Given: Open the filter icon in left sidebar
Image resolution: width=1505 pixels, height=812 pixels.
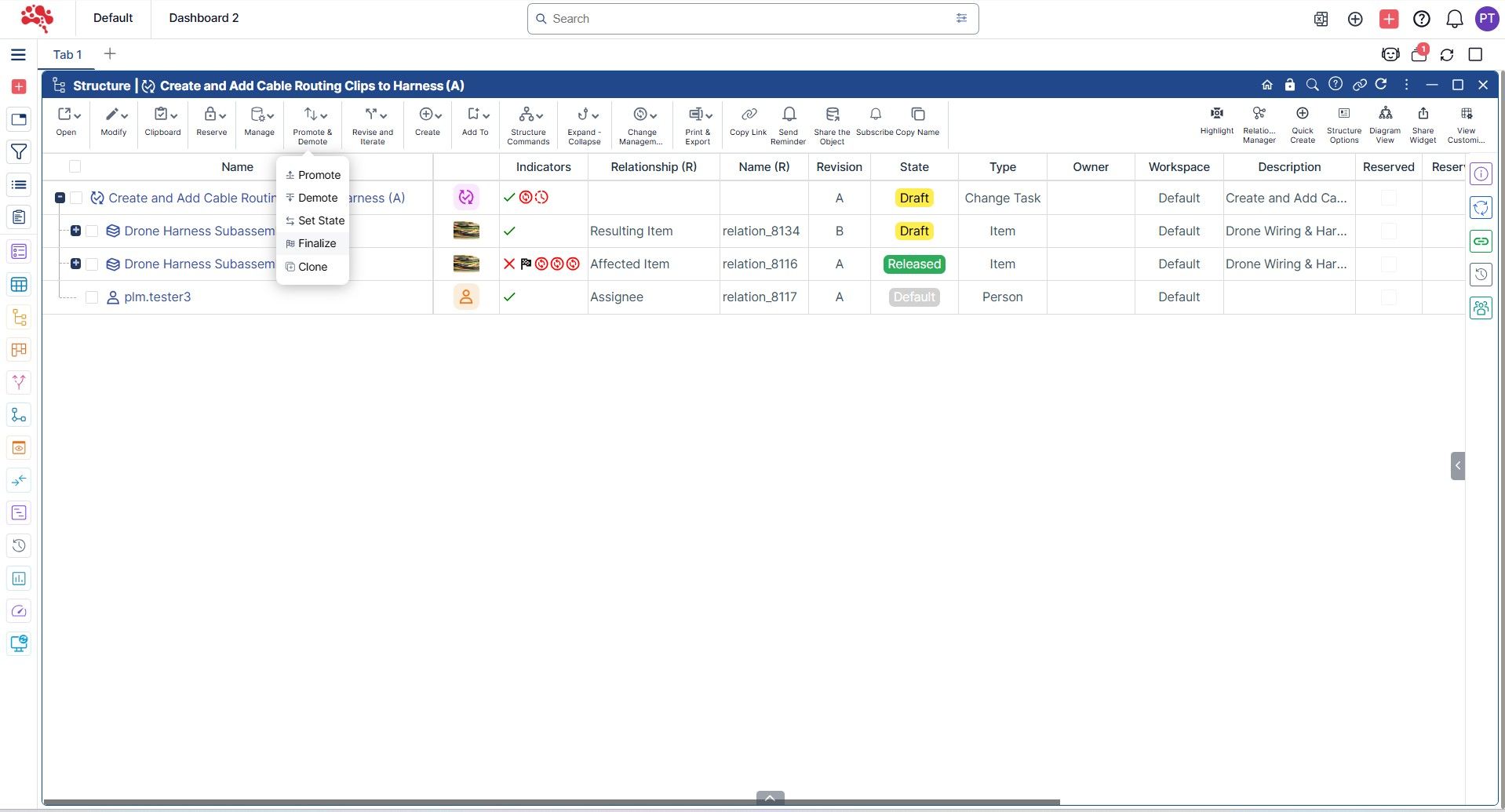Looking at the screenshot, I should (x=19, y=152).
